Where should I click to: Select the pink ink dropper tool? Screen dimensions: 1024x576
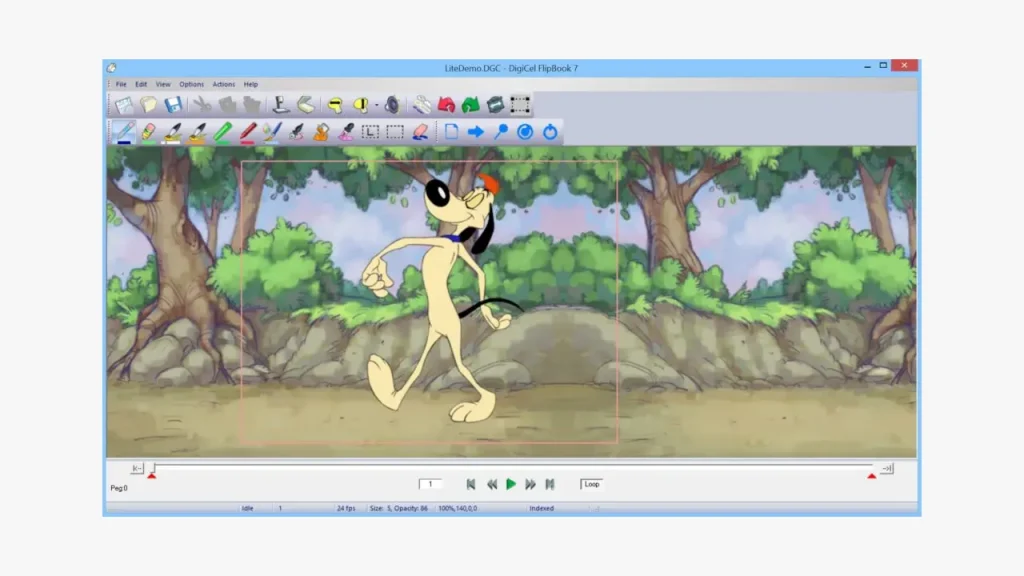[345, 132]
